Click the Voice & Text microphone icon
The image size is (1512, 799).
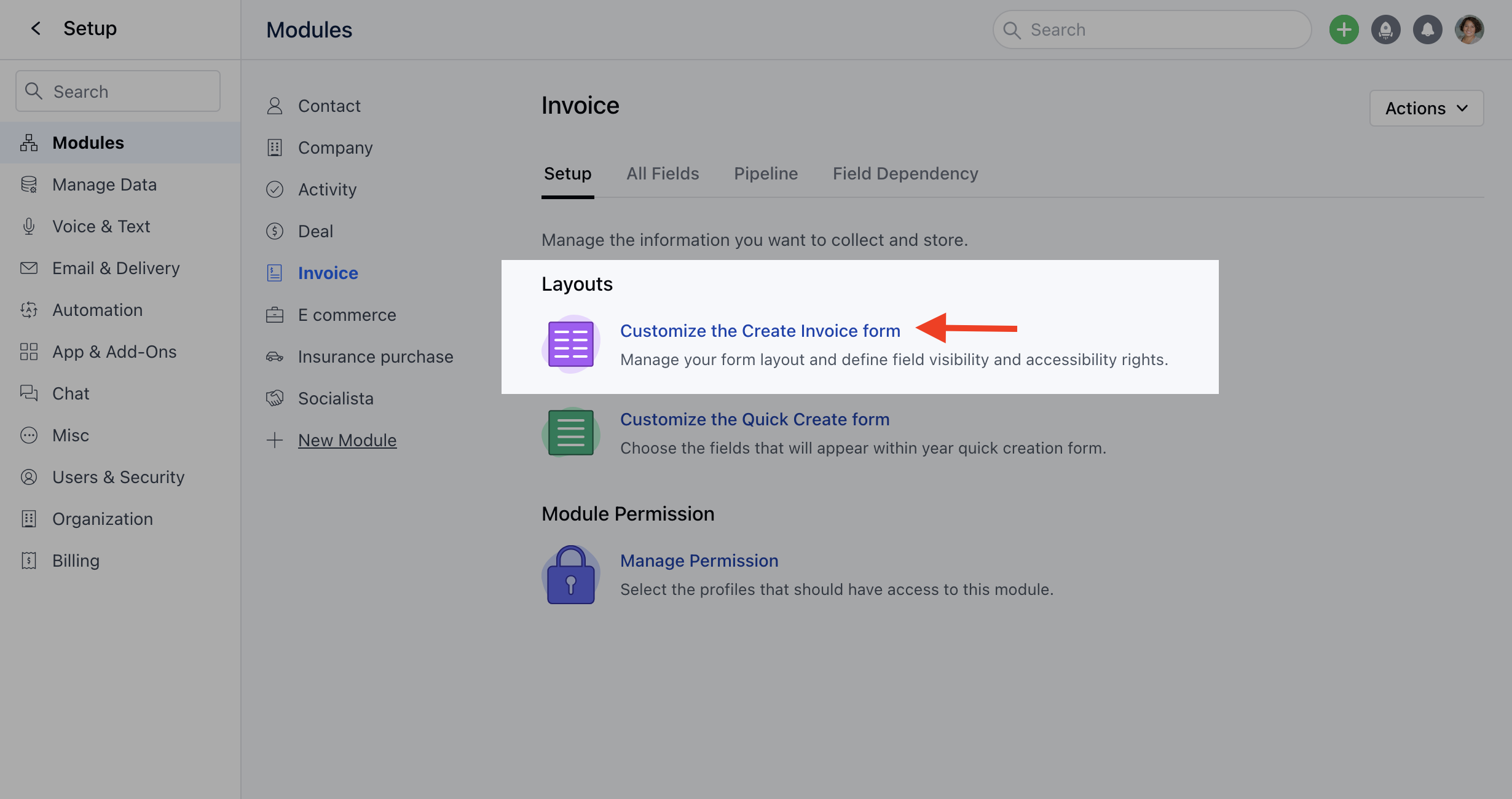pyautogui.click(x=29, y=226)
